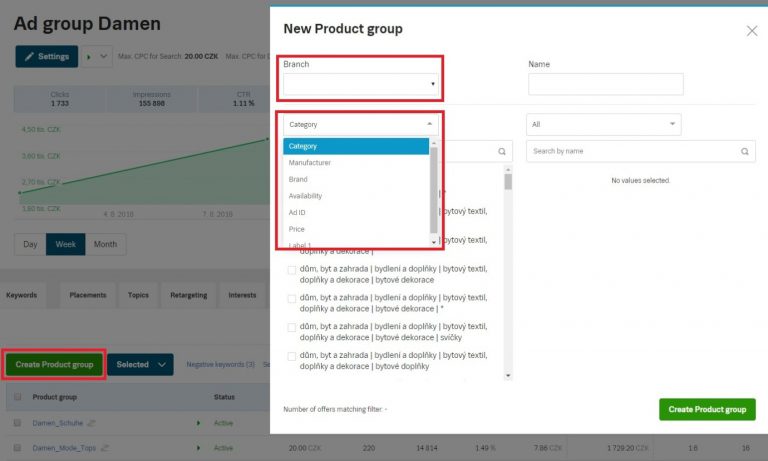Click search magnifier next to category list
Image resolution: width=768 pixels, height=461 pixels.
point(502,151)
